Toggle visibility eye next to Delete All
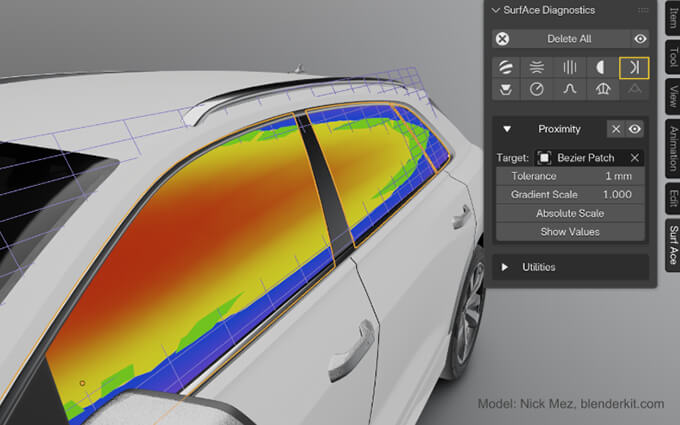 [x=640, y=39]
